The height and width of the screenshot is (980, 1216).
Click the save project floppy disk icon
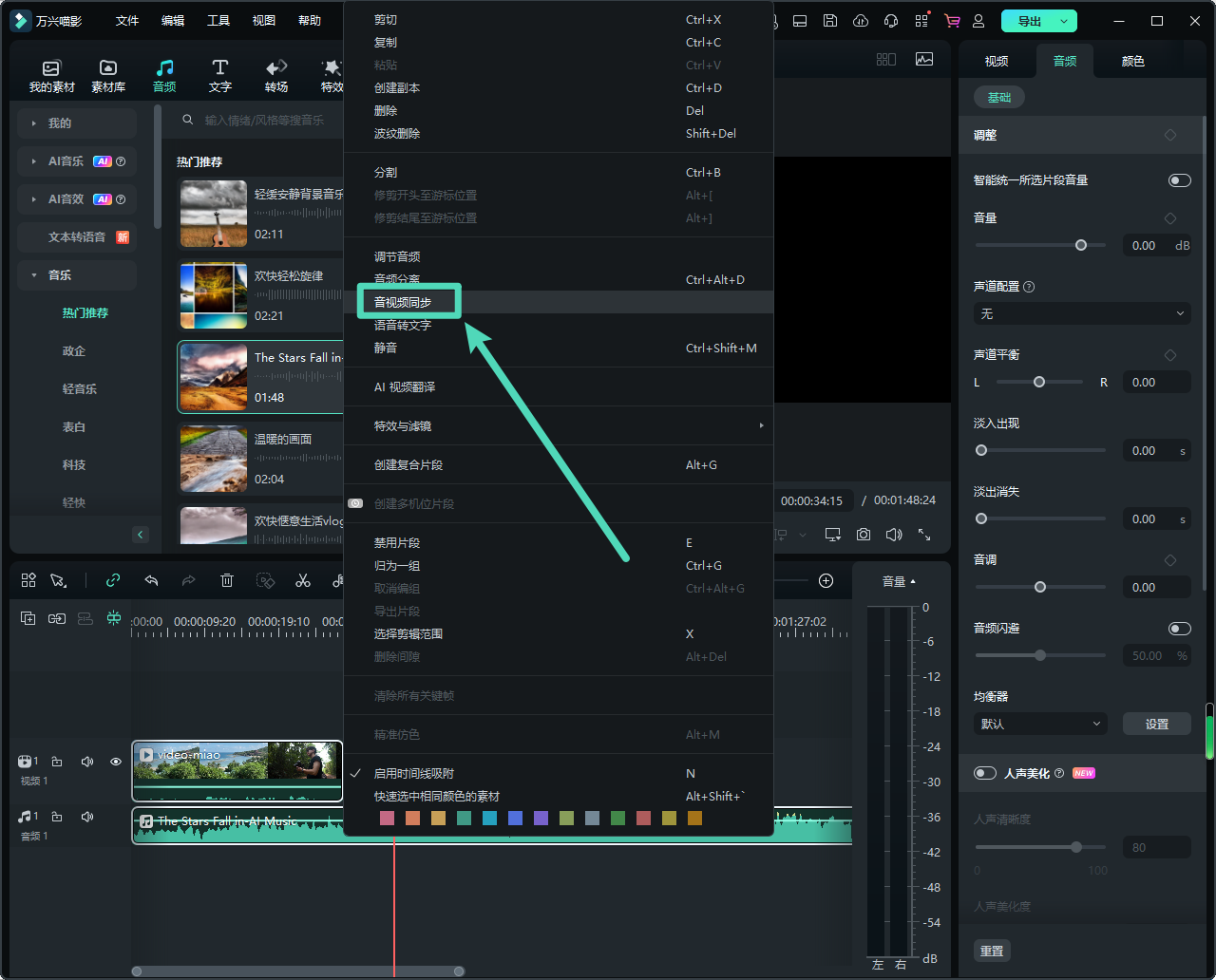[x=830, y=21]
